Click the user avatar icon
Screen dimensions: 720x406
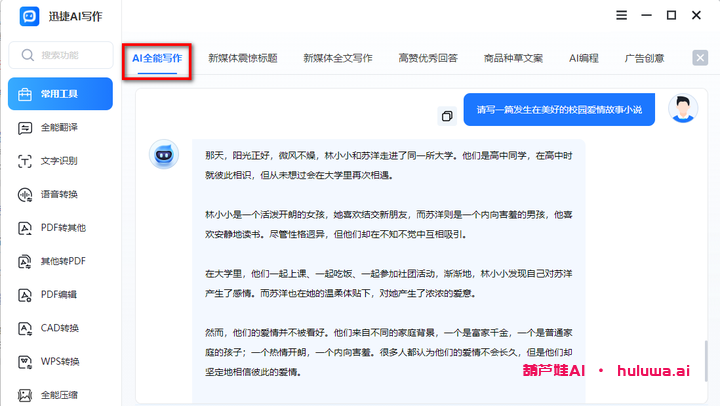pos(683,108)
